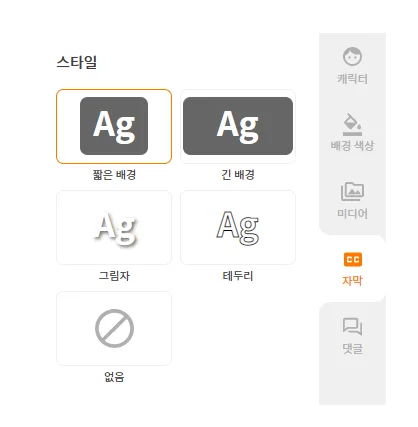Select the 자막 tab label
This screenshot has height=427, width=418.
tap(352, 281)
